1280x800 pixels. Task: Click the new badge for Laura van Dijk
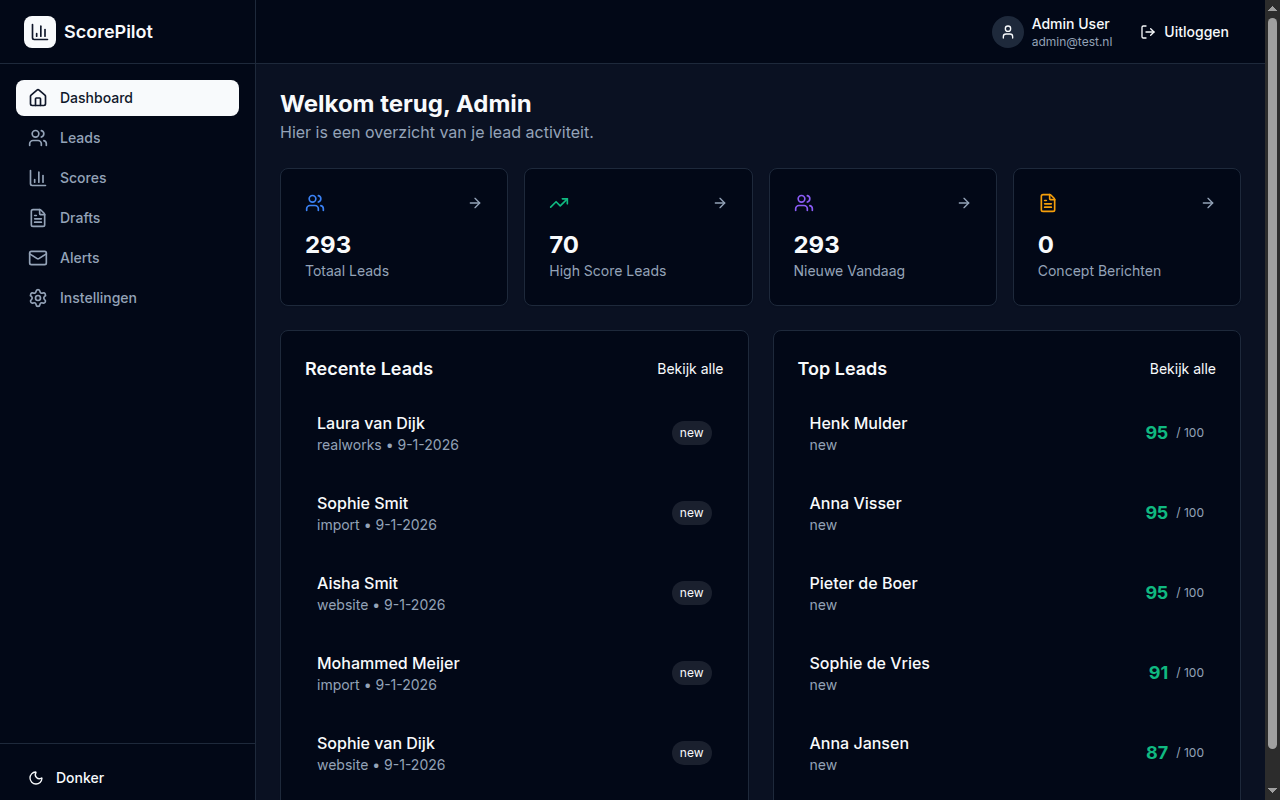692,433
